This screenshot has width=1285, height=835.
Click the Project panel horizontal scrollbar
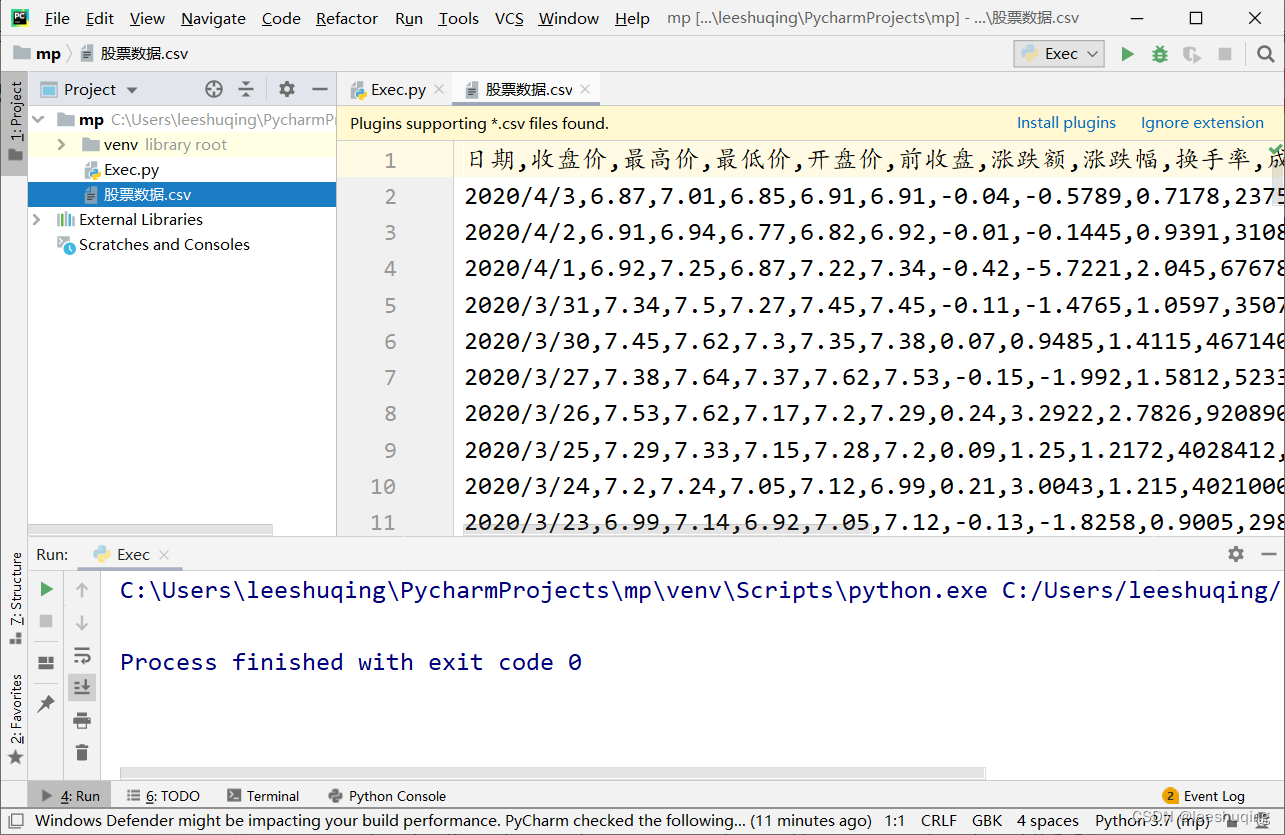[150, 530]
